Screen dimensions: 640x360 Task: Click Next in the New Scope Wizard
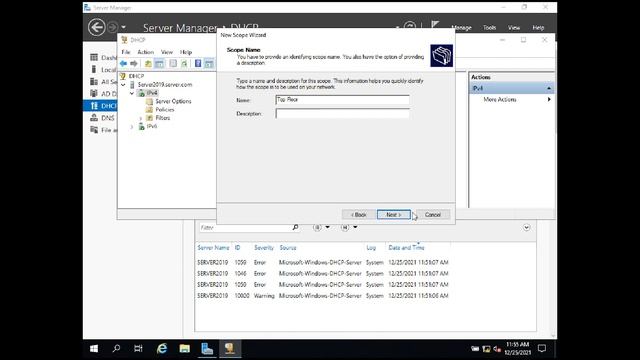[393, 215]
